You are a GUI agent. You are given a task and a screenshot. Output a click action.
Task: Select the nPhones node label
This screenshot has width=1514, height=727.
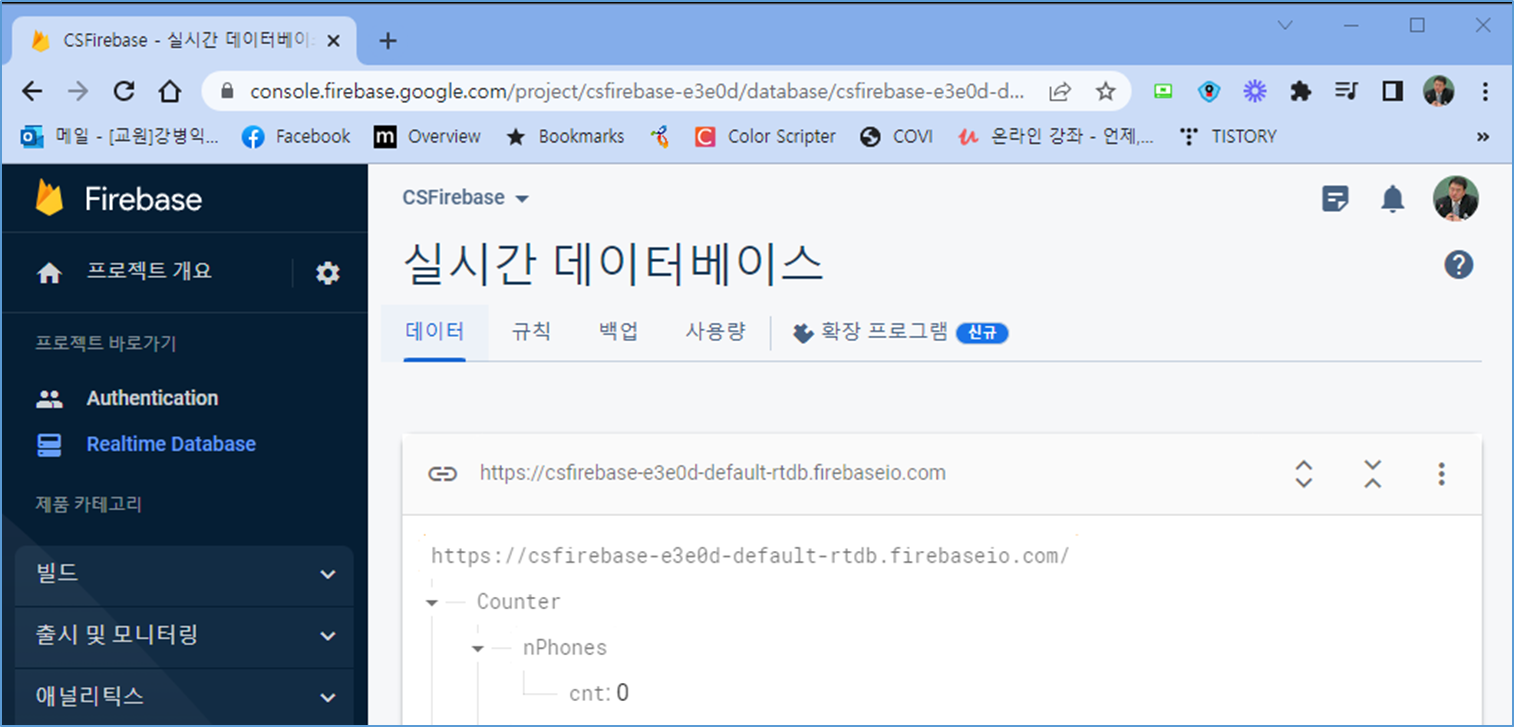pyautogui.click(x=564, y=648)
